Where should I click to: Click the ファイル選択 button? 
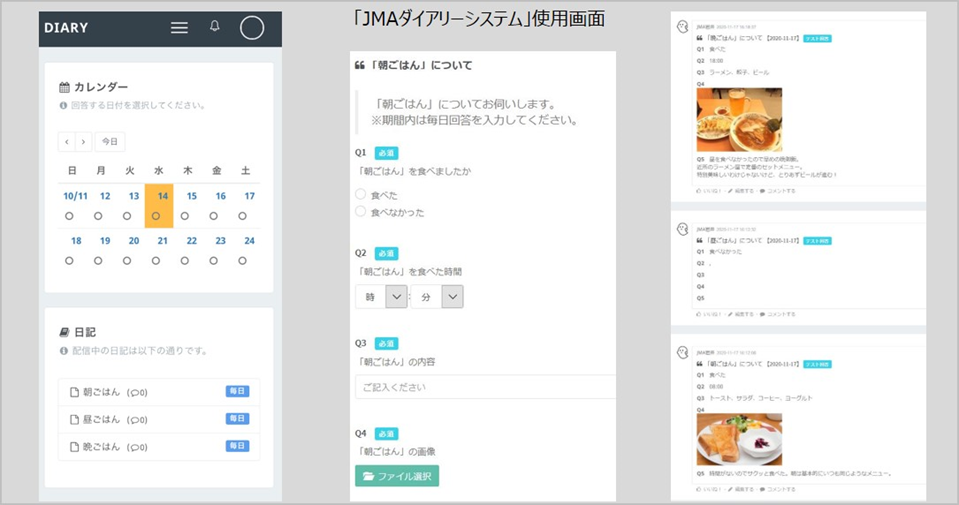coord(397,476)
